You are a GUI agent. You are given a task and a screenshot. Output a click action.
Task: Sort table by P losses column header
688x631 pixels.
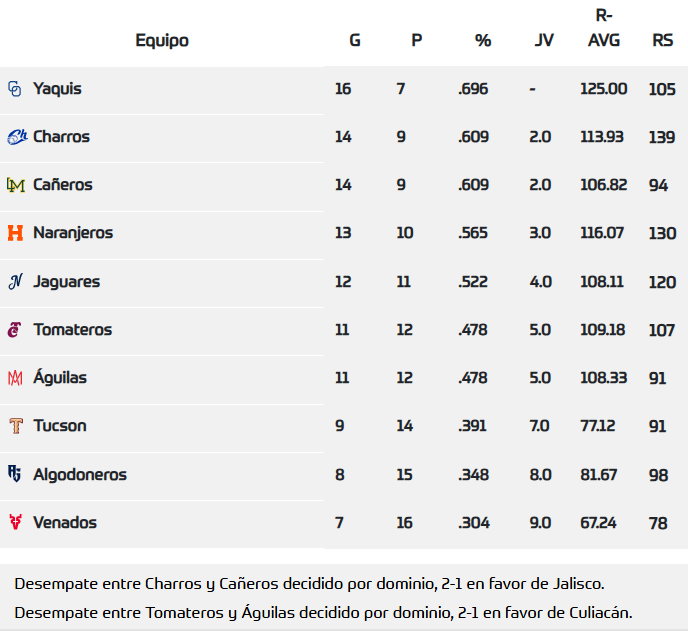(416, 41)
